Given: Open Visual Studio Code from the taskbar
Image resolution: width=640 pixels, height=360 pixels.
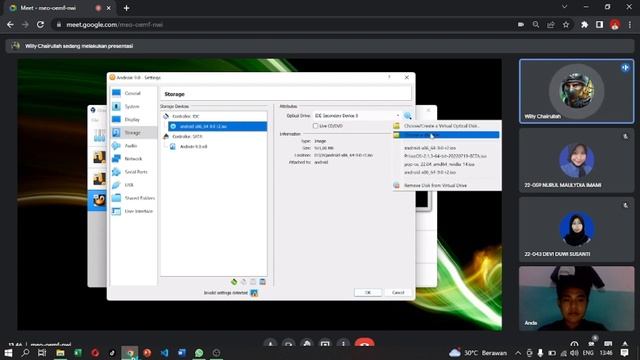Looking at the screenshot, I should click(x=164, y=353).
